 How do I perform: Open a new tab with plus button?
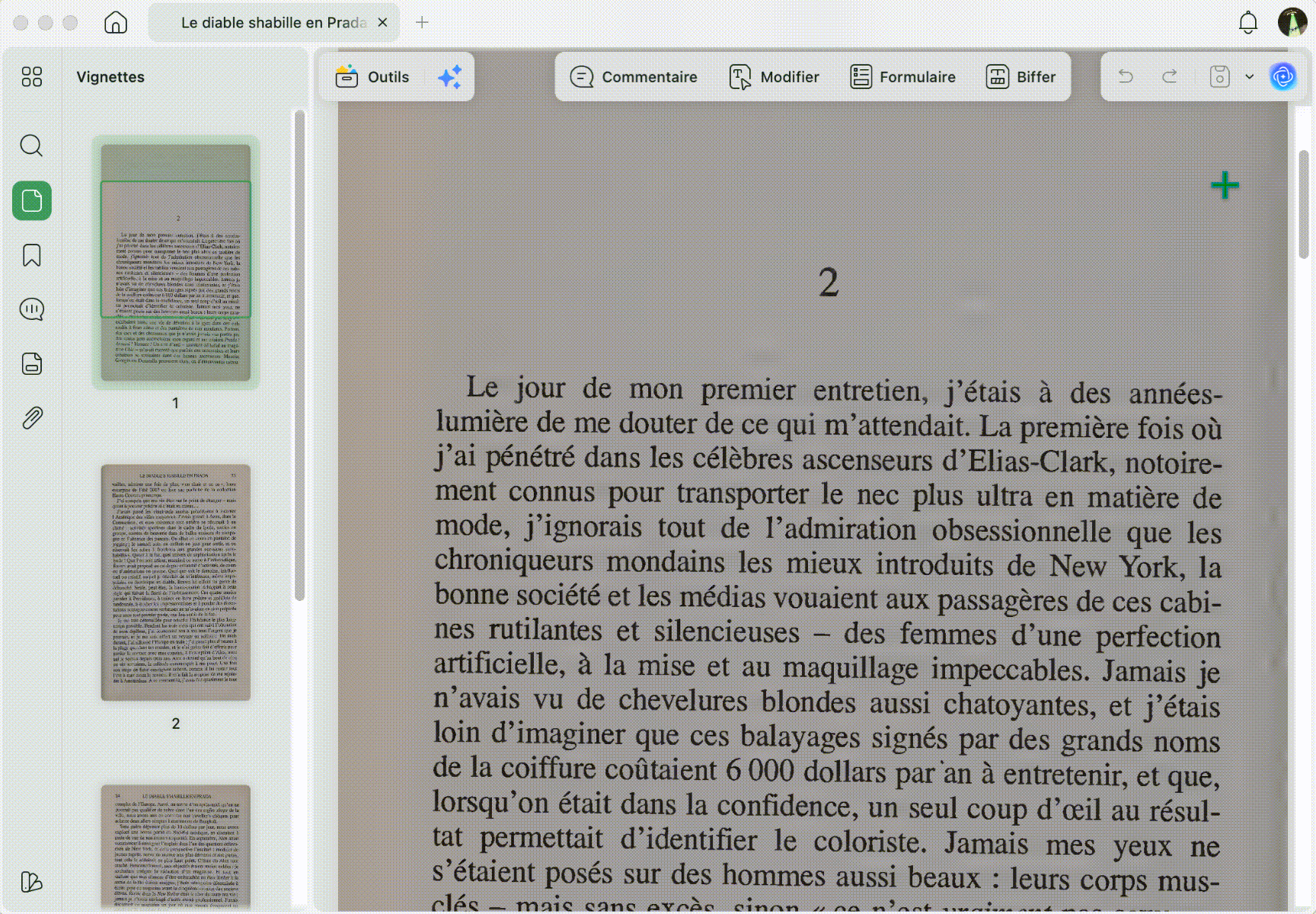click(x=422, y=23)
